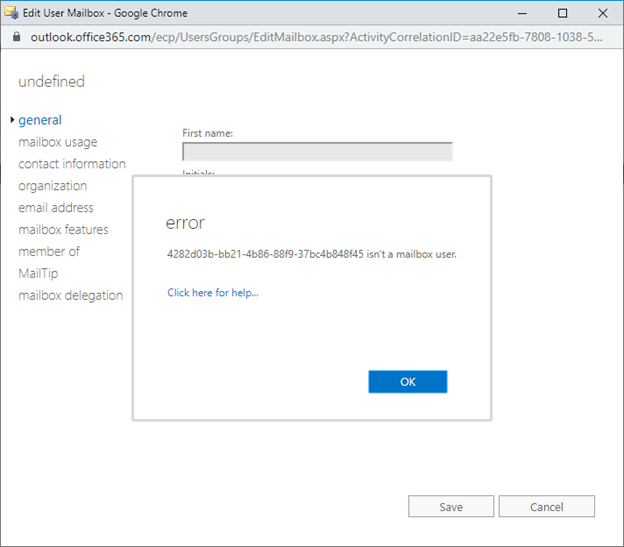The image size is (624, 547).
Task: Open the MailTip section
Action: click(x=38, y=273)
